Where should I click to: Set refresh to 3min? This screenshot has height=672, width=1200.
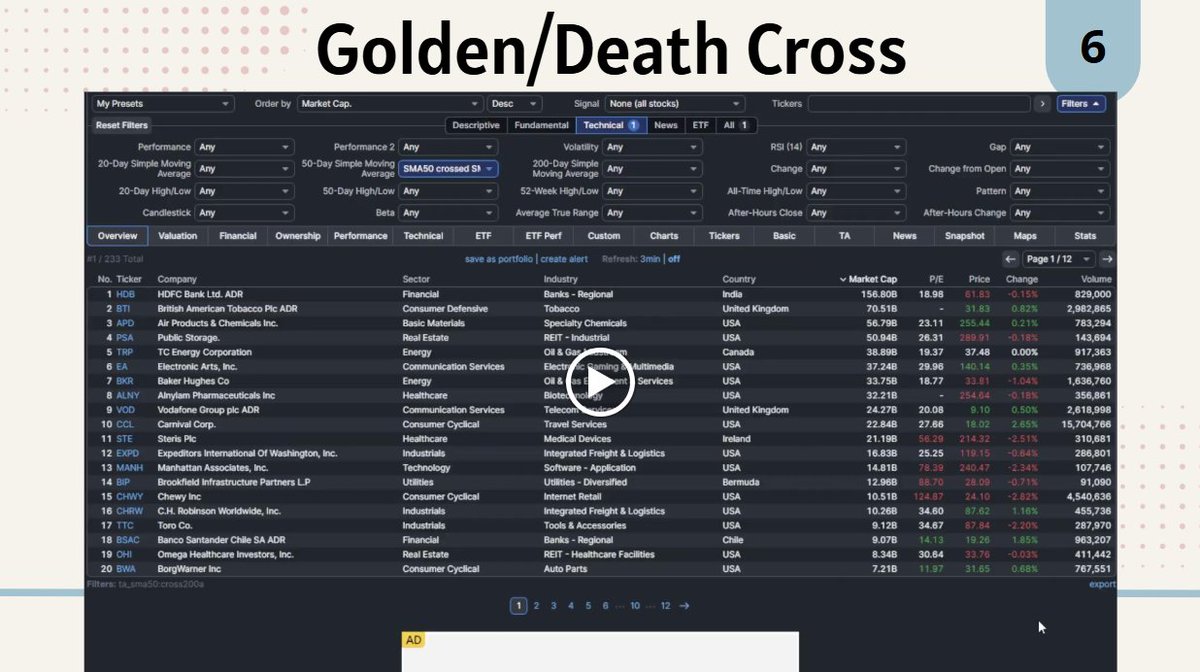pos(650,259)
